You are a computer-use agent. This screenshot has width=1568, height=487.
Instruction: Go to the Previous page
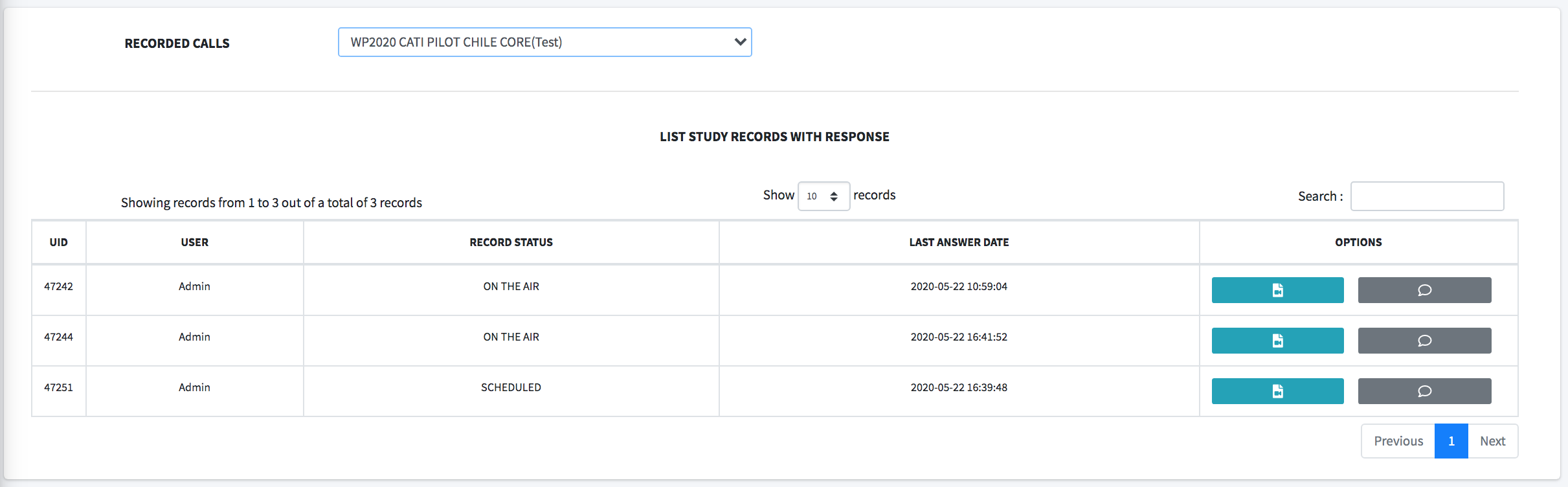(1398, 441)
